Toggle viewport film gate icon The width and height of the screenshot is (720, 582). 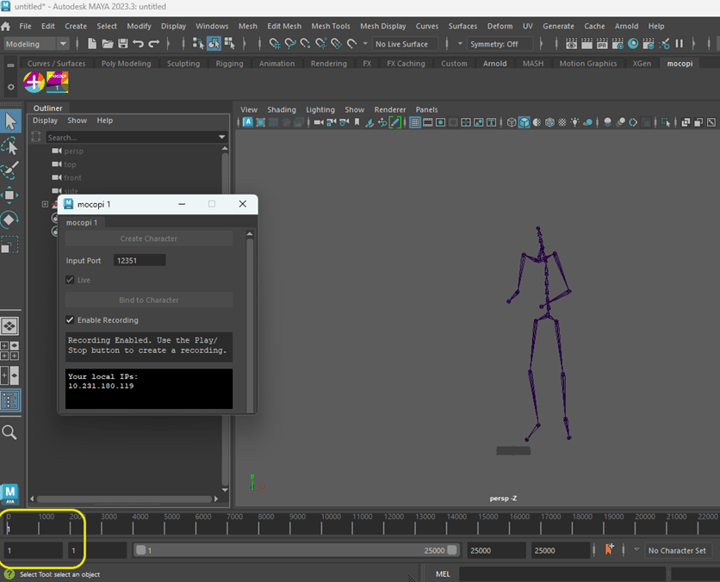tap(428, 122)
